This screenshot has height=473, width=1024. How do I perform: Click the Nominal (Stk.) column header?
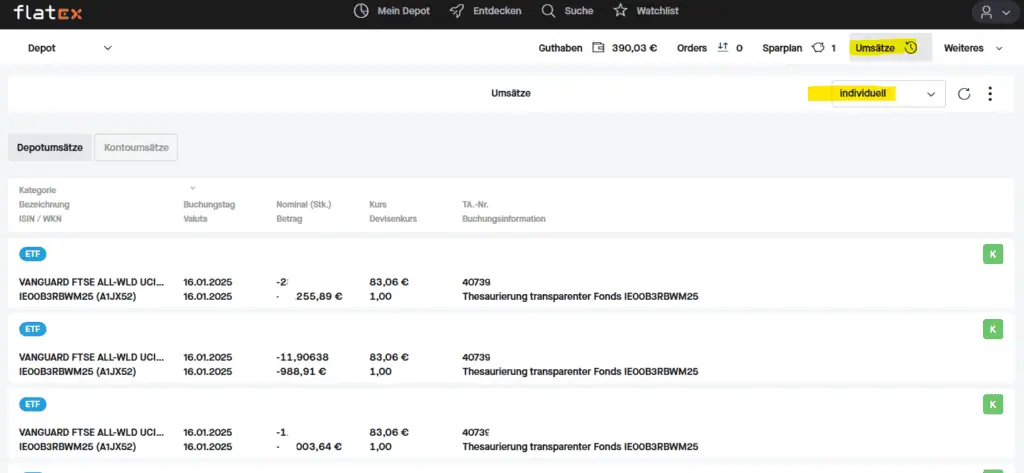(304, 204)
